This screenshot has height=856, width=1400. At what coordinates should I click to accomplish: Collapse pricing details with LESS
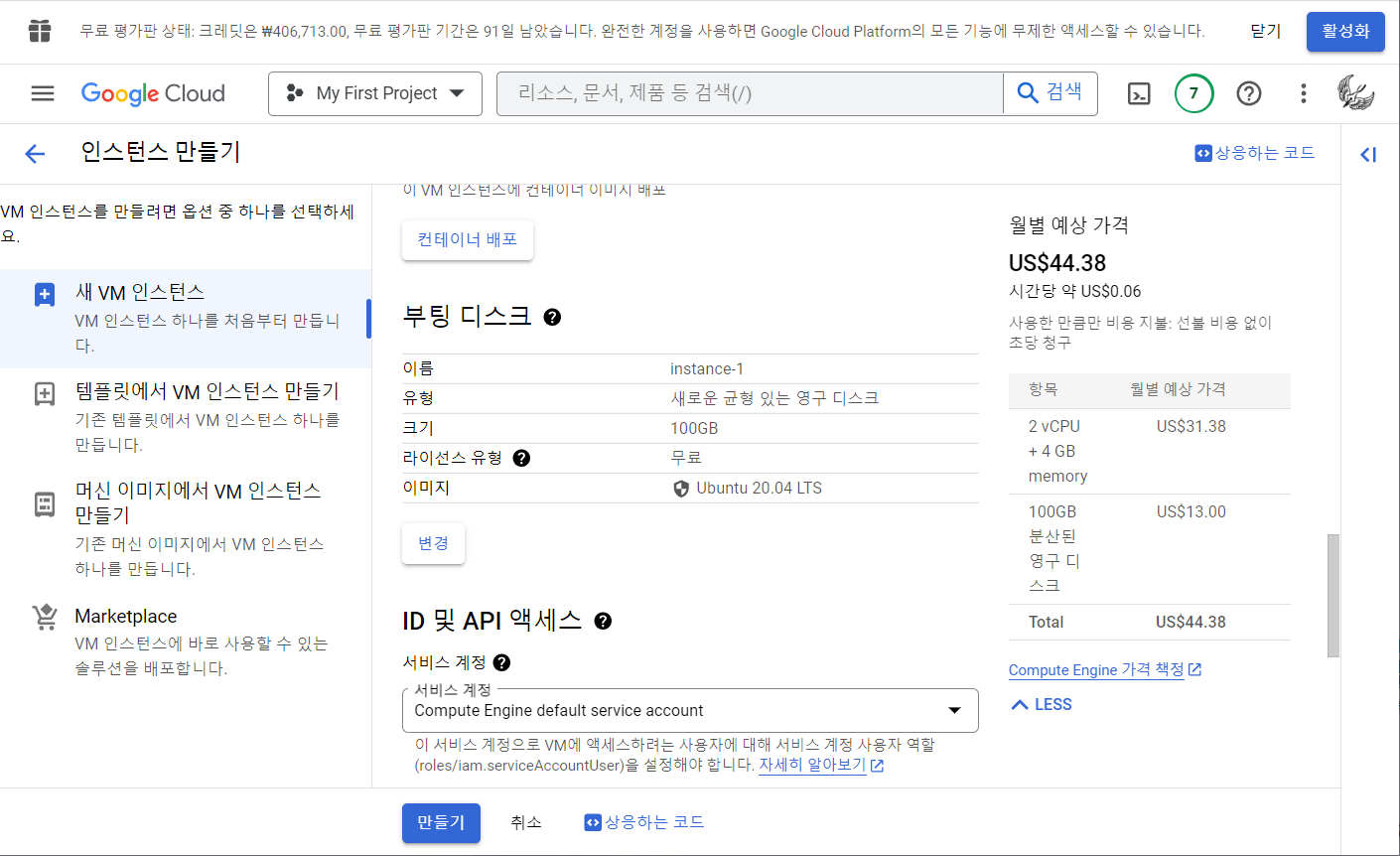[x=1042, y=704]
